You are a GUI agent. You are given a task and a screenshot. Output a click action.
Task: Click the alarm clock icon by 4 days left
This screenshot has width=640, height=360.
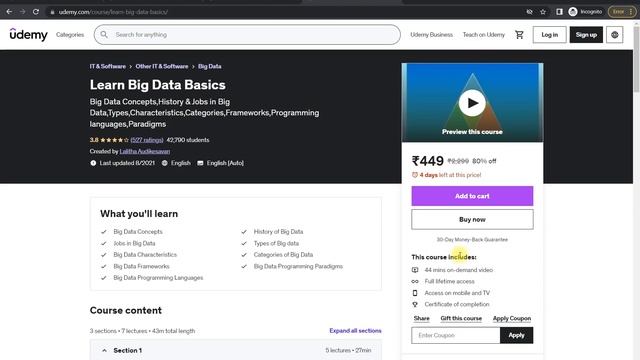pyautogui.click(x=415, y=175)
